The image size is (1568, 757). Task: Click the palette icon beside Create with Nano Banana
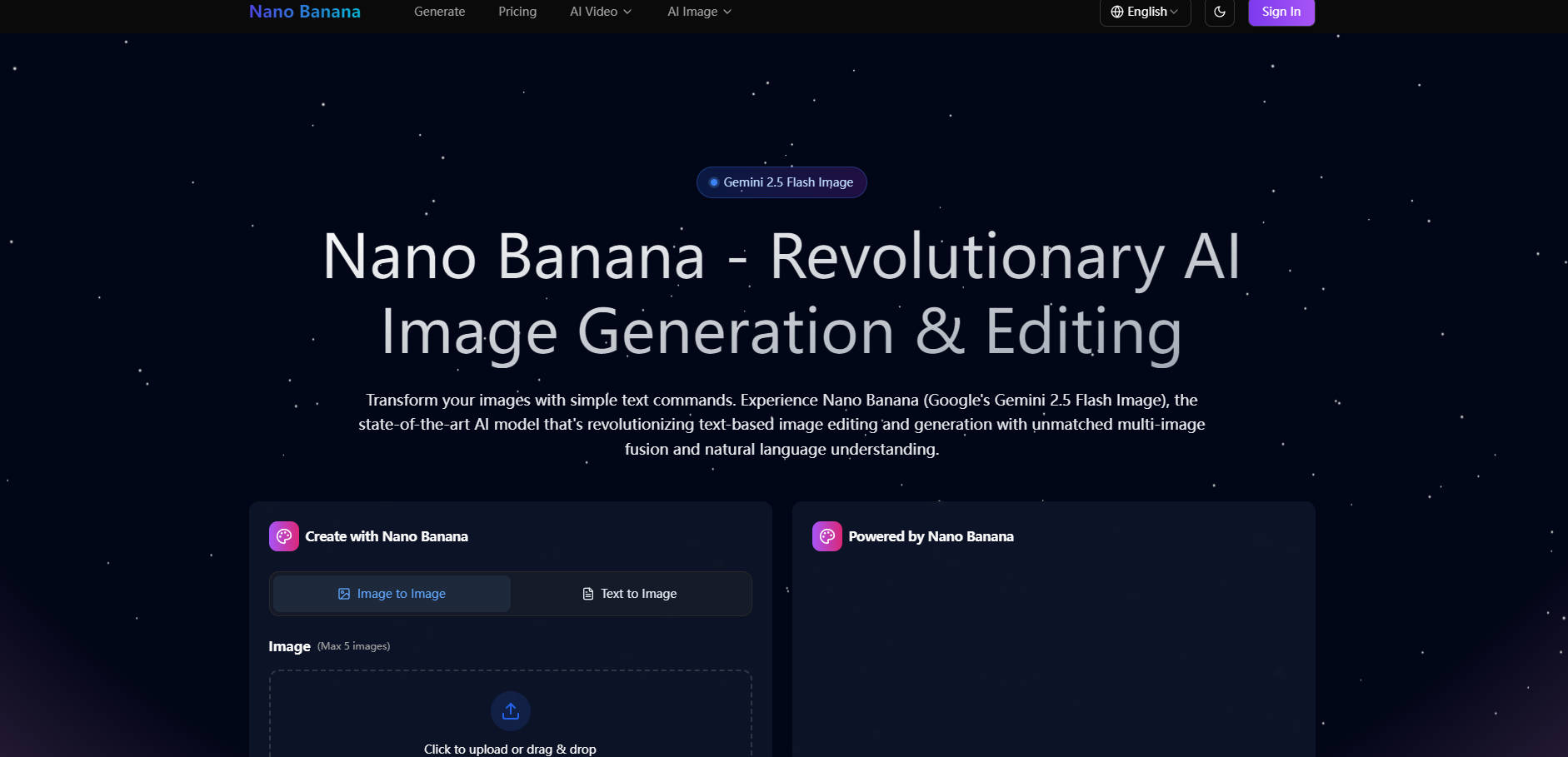point(283,535)
